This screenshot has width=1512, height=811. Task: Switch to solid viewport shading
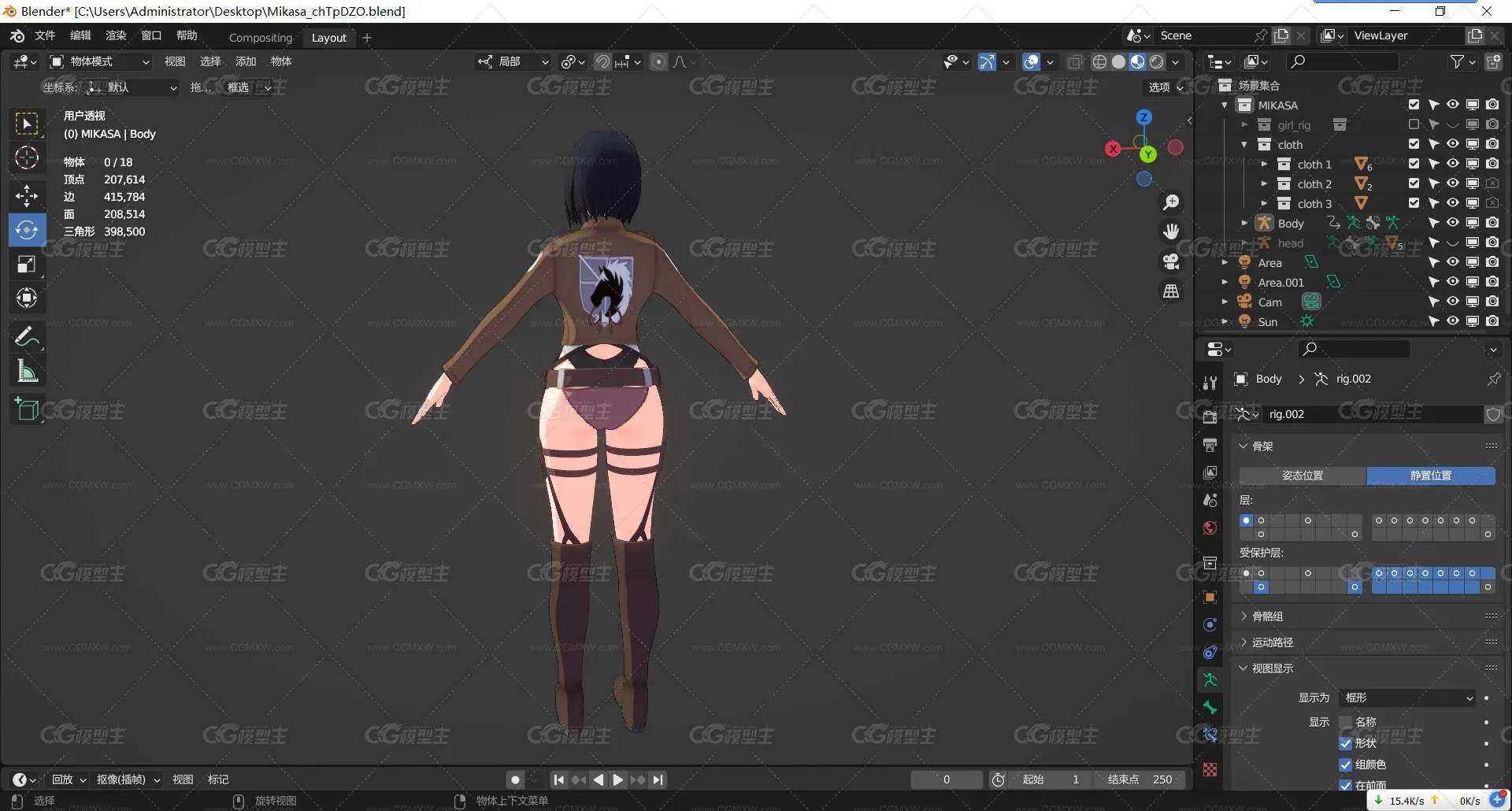coord(1118,61)
